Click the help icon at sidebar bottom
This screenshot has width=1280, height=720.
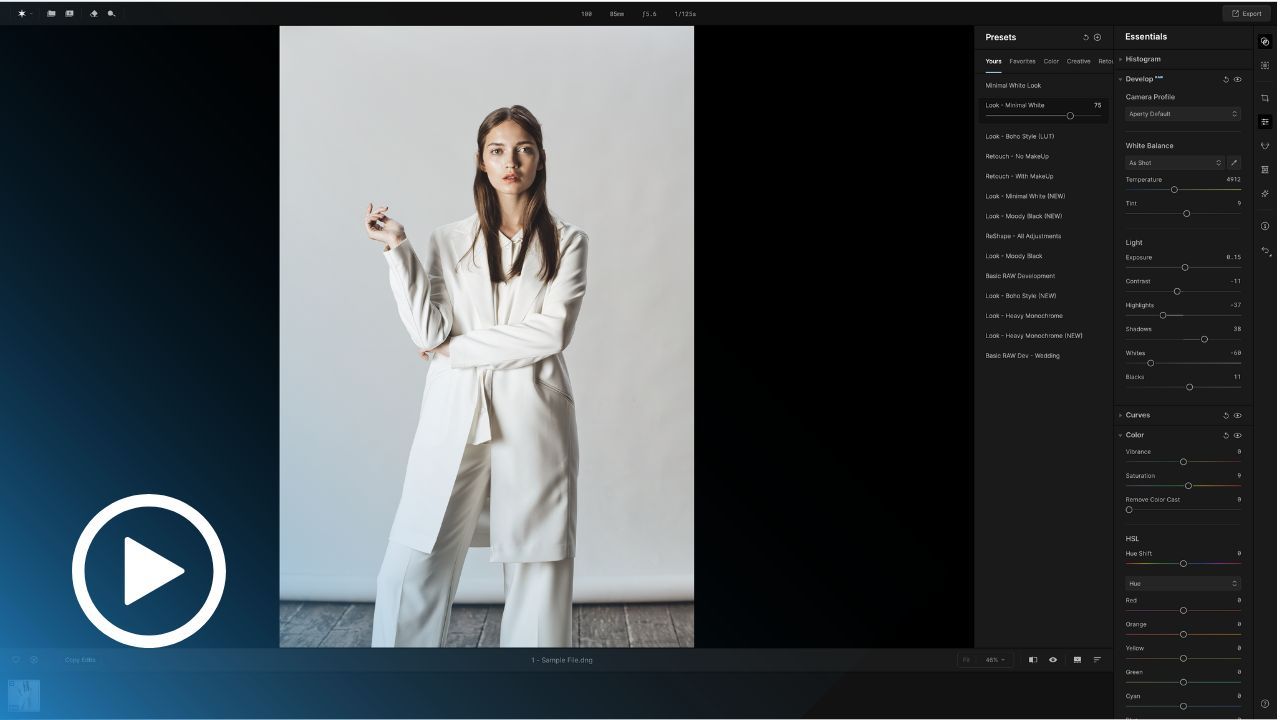tap(1265, 704)
